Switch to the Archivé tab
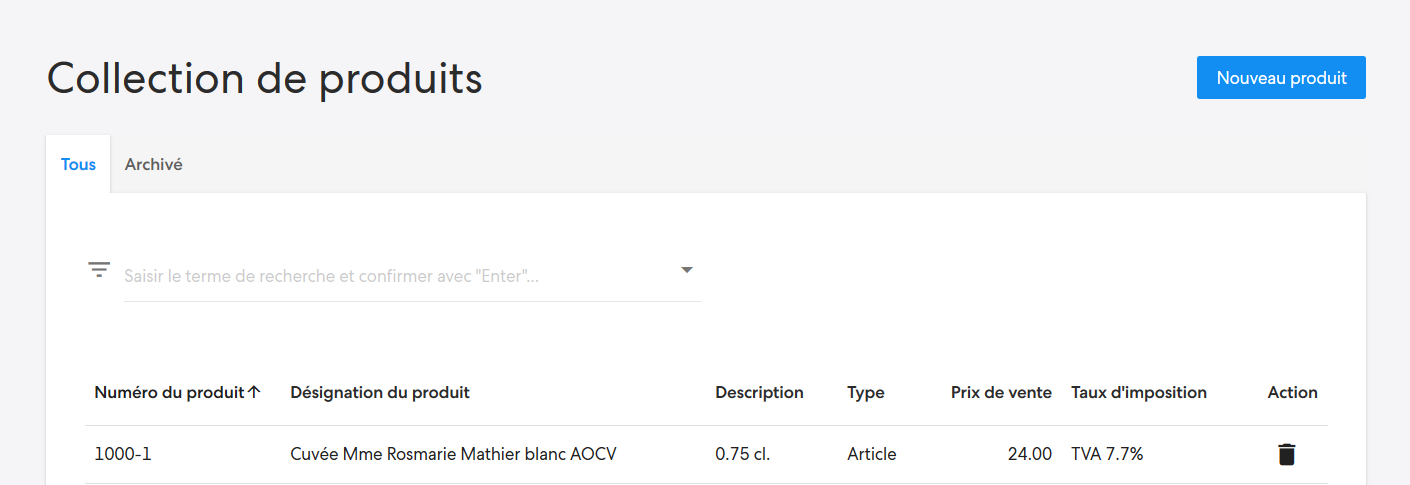The height and width of the screenshot is (485, 1410). [153, 164]
